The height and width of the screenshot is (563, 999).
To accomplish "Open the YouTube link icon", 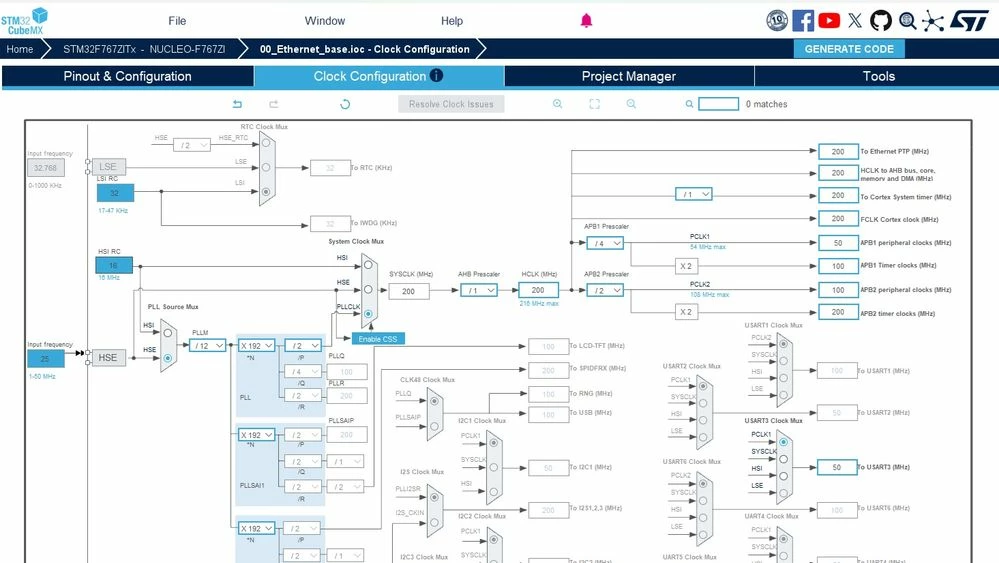I will point(829,21).
